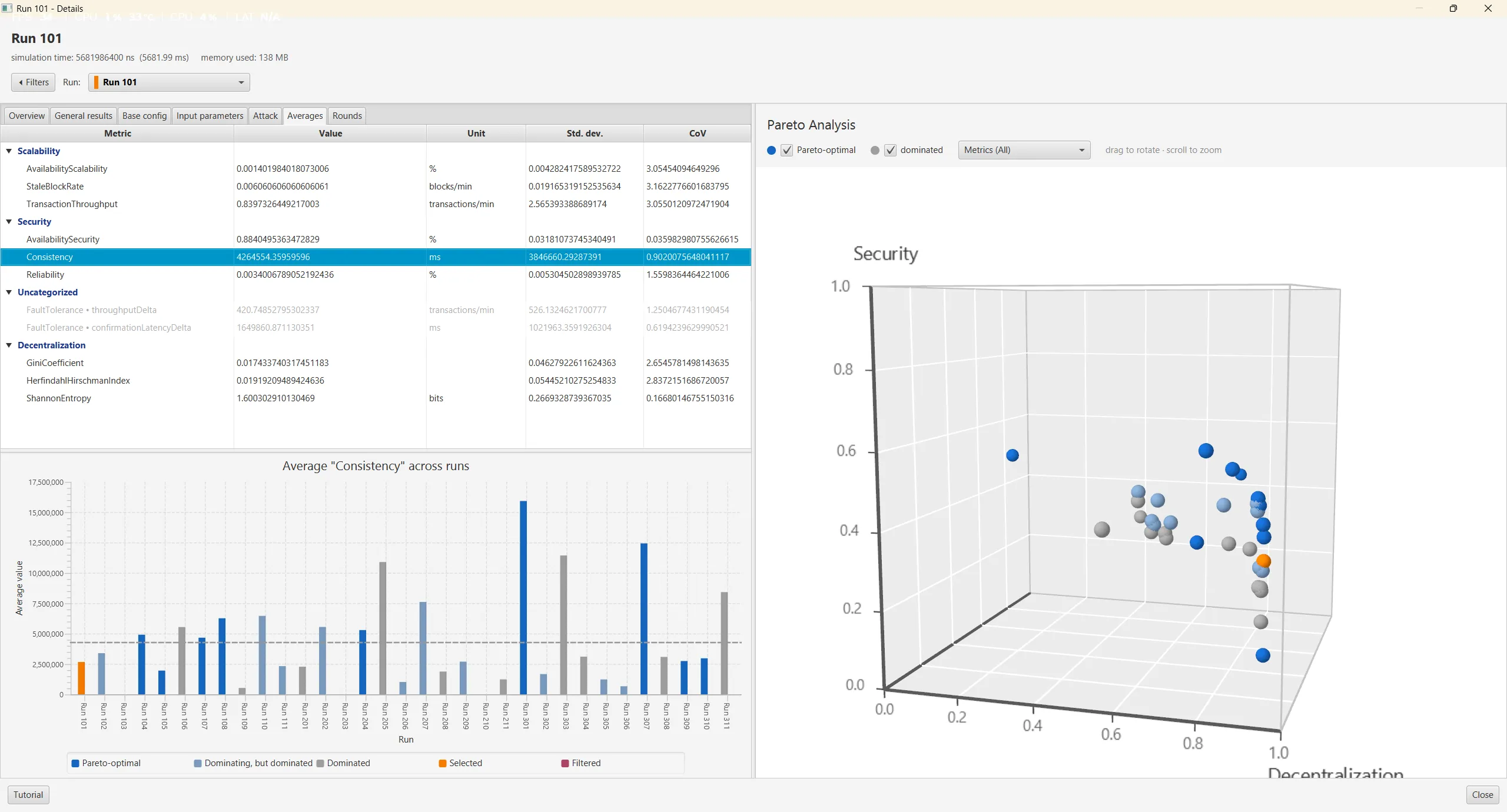The width and height of the screenshot is (1507, 812).
Task: Select the GiniCoefficient row
Action: (x=376, y=363)
